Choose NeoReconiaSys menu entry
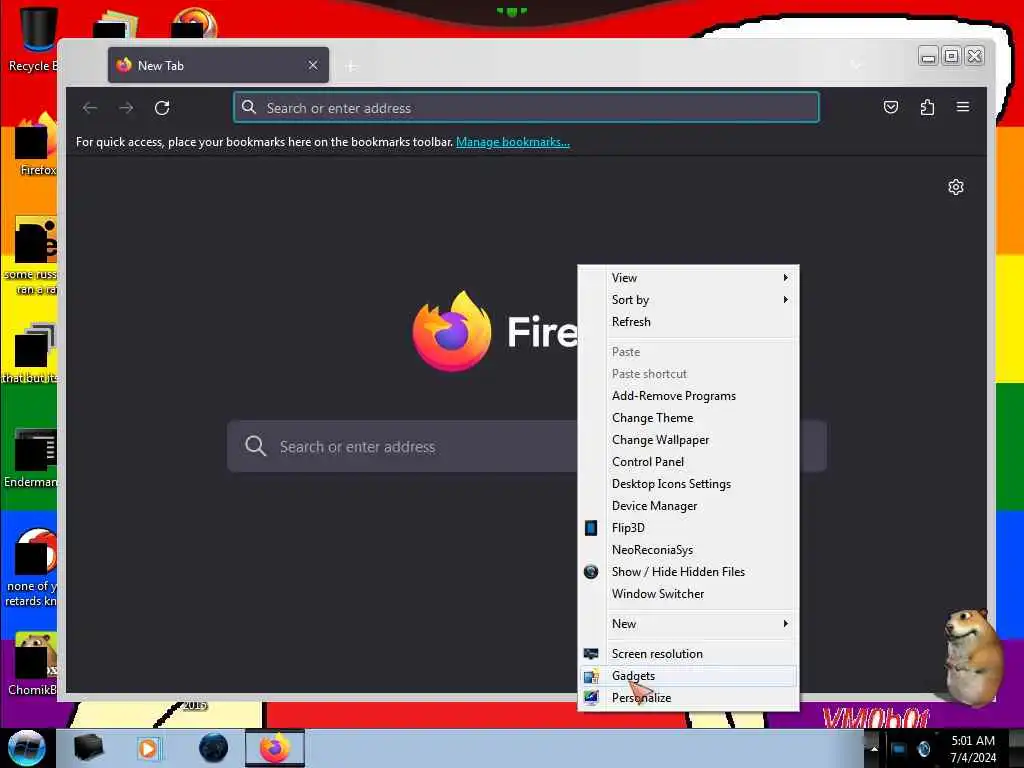The height and width of the screenshot is (768, 1024). coord(688,550)
